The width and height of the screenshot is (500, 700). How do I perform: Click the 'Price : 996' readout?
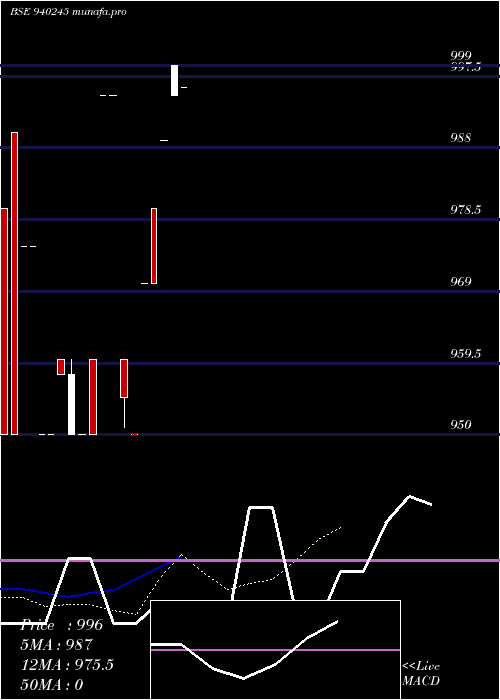pyautogui.click(x=62, y=625)
